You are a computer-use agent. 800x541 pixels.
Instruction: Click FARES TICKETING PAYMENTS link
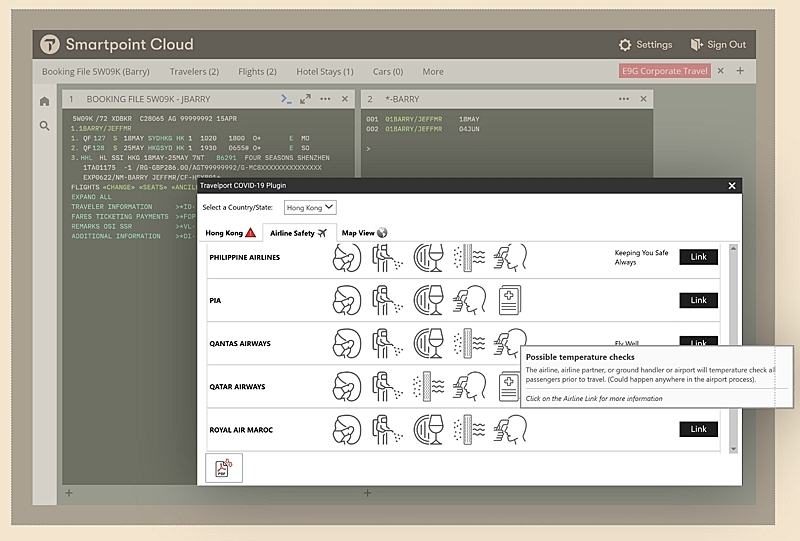point(120,216)
